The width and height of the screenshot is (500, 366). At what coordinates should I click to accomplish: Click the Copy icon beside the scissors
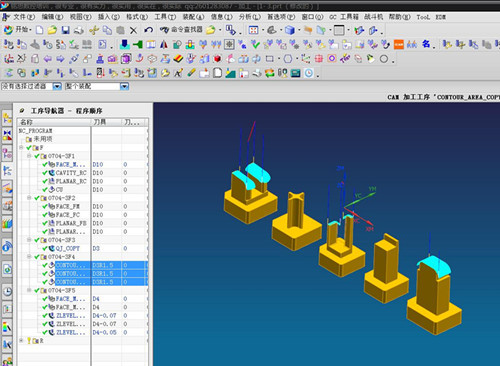[107, 30]
